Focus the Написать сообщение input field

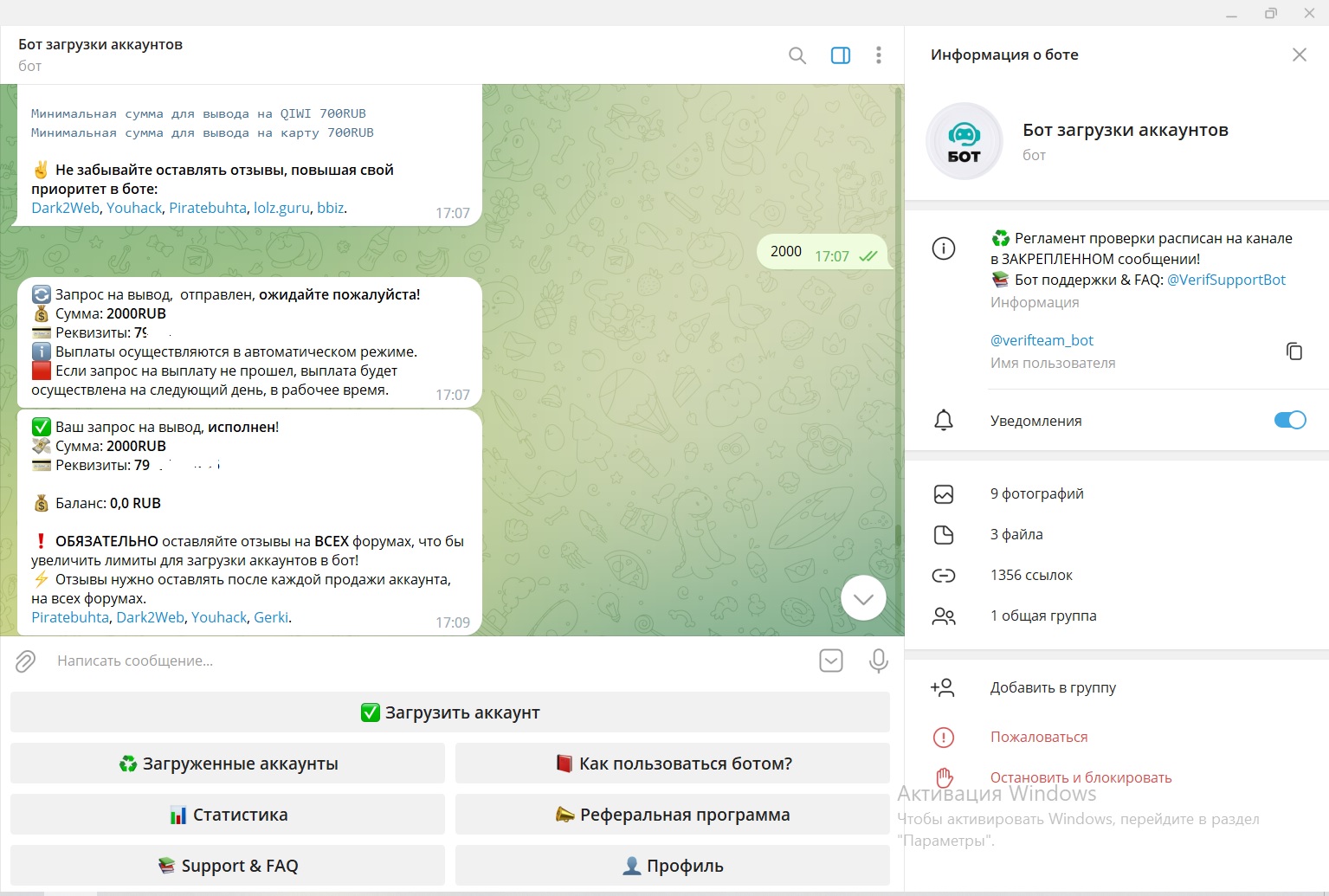click(x=424, y=661)
